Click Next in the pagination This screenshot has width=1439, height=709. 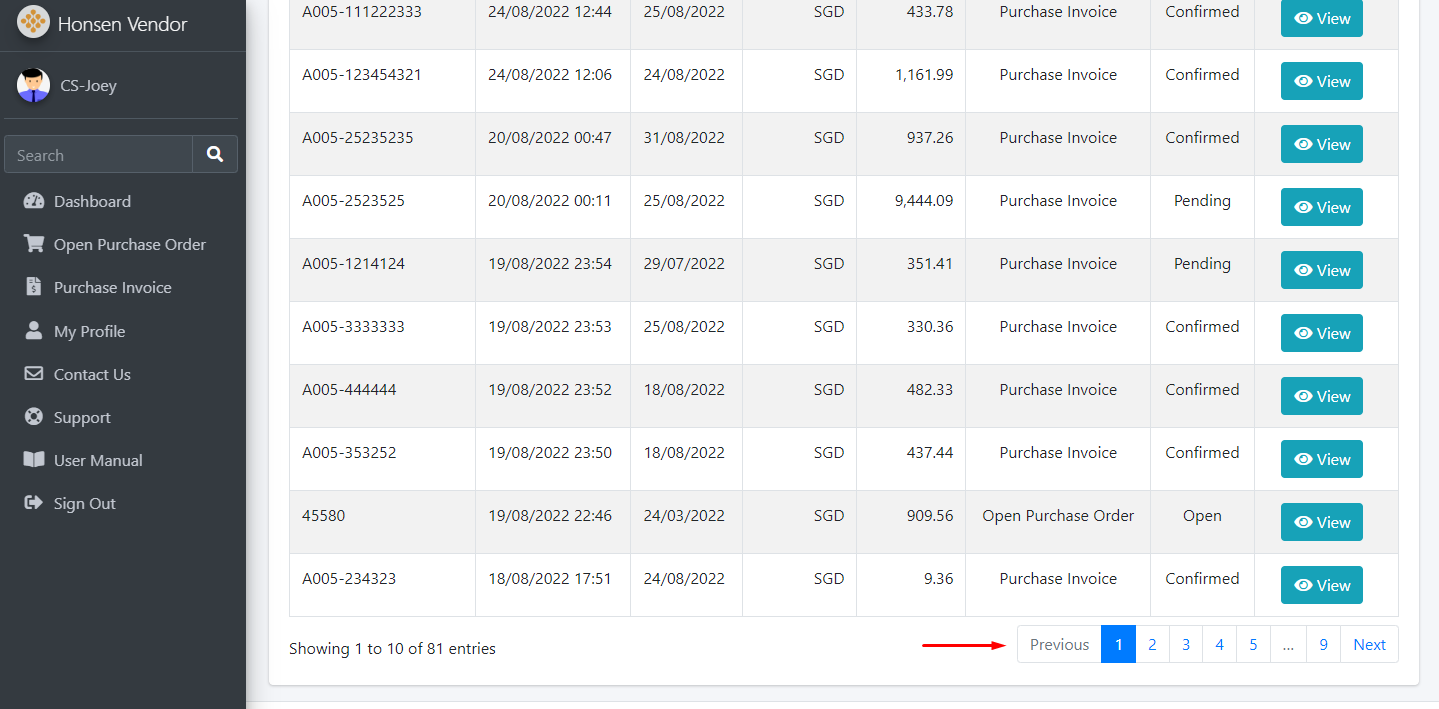(x=1369, y=645)
